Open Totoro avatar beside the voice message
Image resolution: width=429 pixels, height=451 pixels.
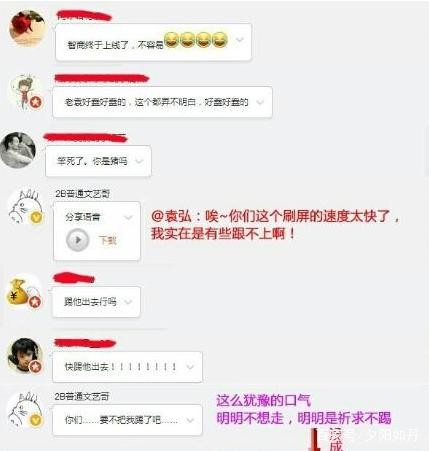click(x=26, y=207)
